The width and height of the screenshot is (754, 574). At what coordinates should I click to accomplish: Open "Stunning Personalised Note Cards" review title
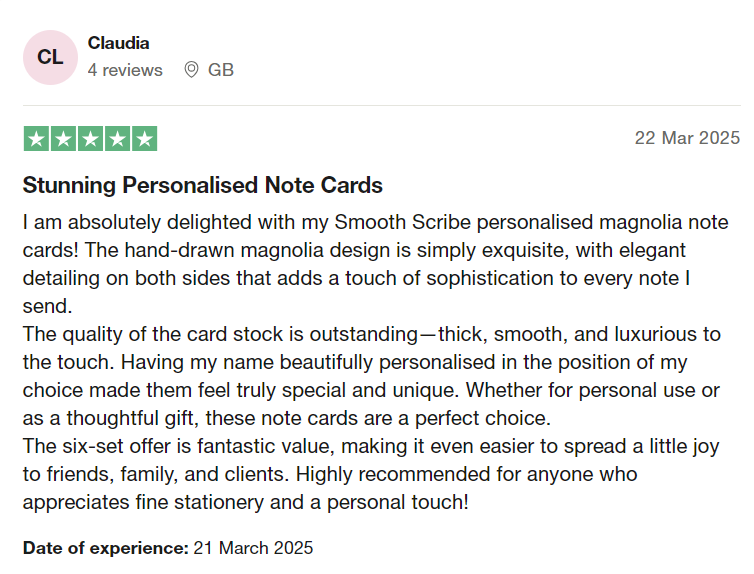click(x=202, y=185)
